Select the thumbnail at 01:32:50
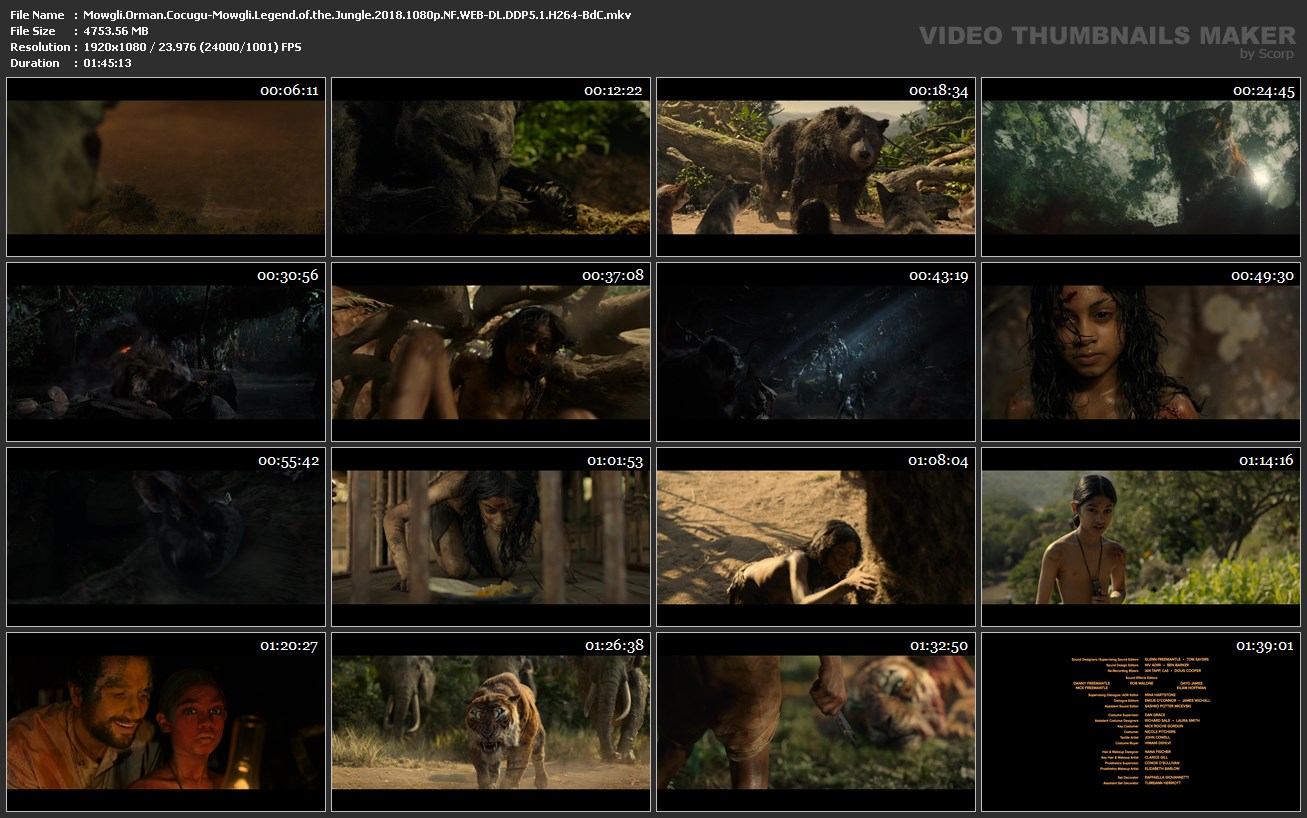Viewport: 1307px width, 818px height. (815, 722)
